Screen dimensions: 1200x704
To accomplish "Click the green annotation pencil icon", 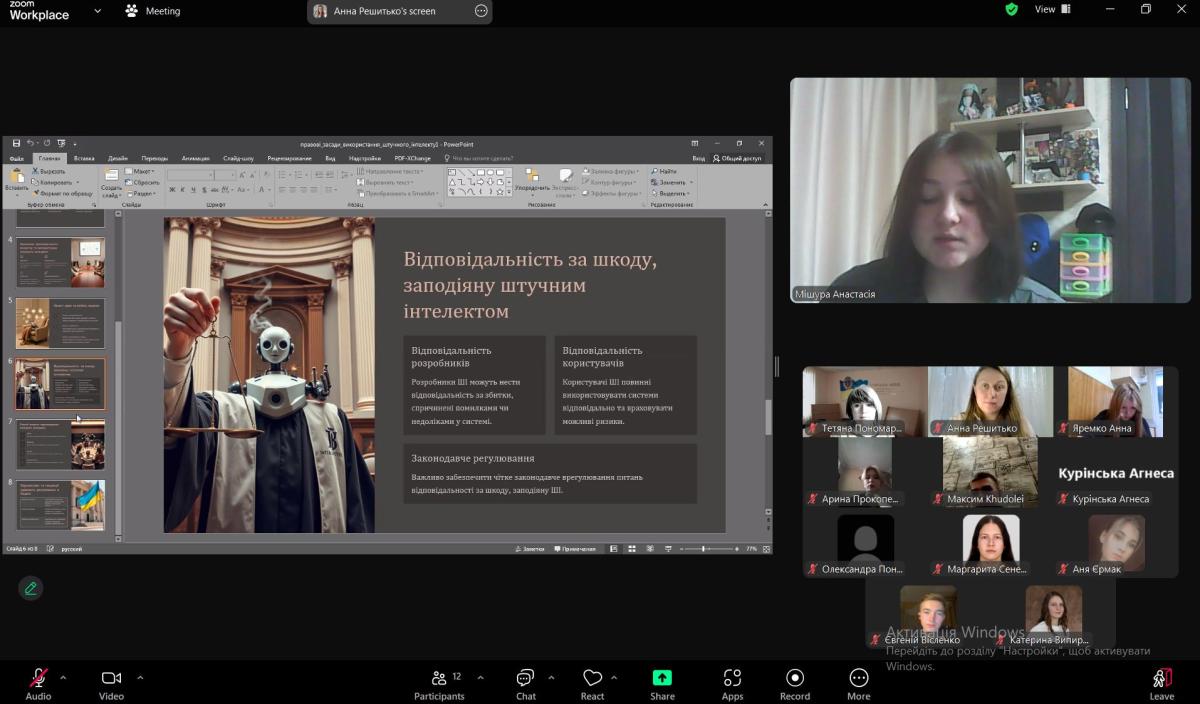I will pos(30,588).
